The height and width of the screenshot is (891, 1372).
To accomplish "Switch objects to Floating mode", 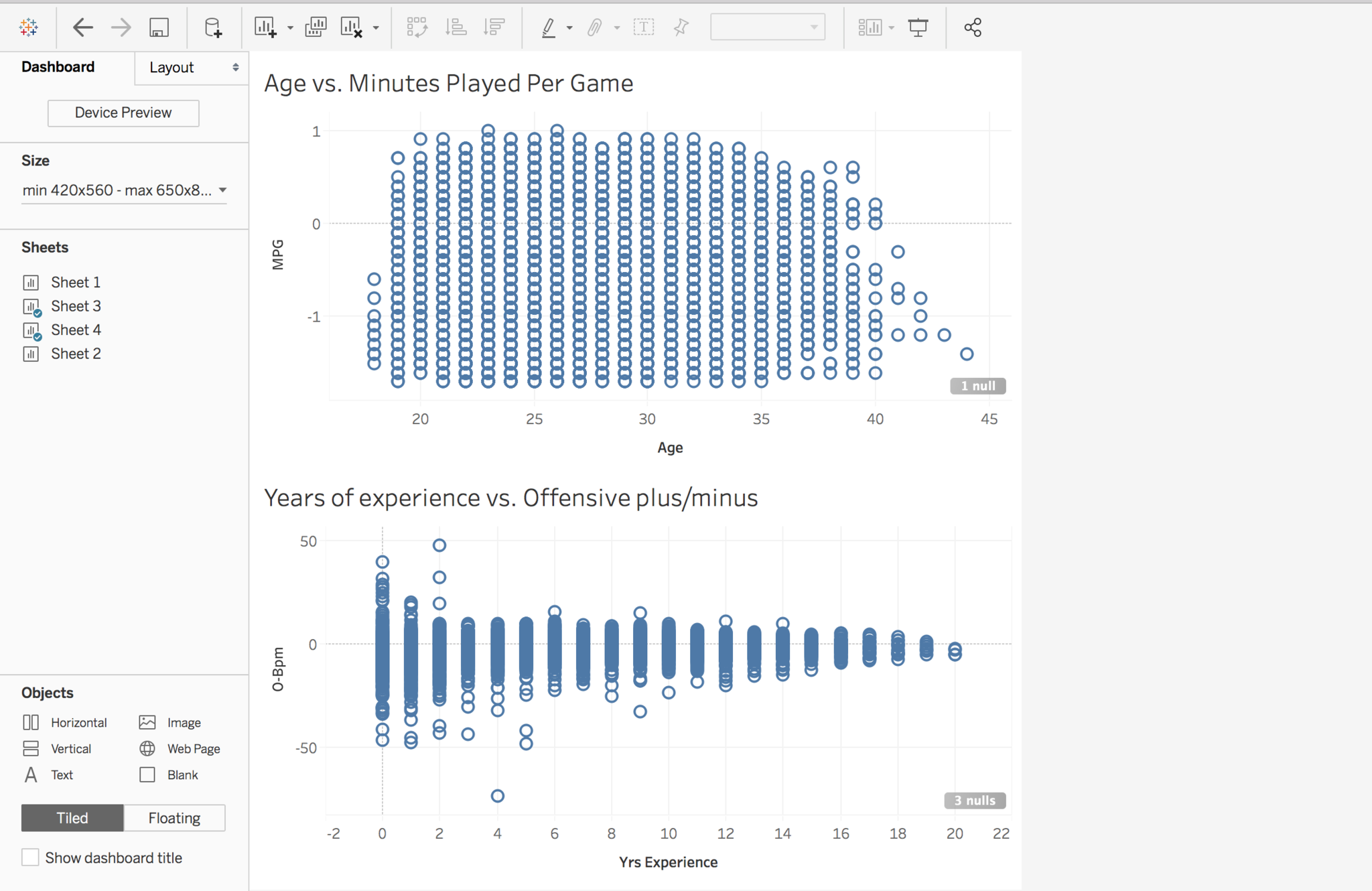I will 174,818.
